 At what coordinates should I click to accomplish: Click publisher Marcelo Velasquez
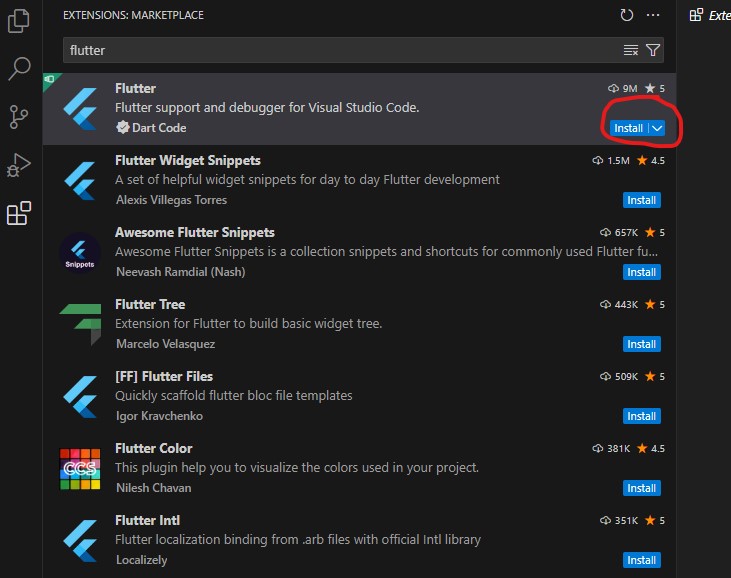166,344
